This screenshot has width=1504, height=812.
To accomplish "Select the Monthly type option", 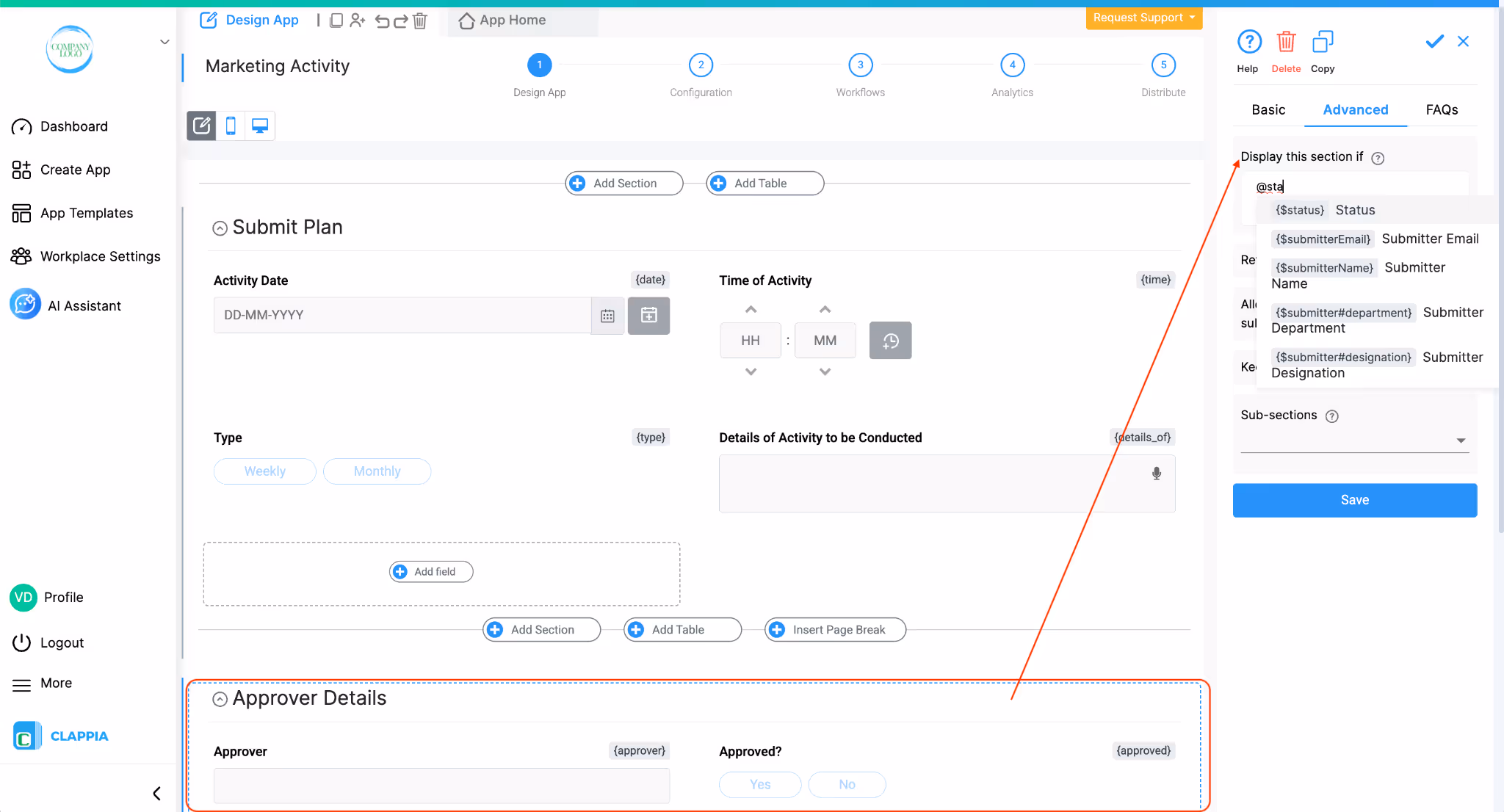I will tap(377, 471).
